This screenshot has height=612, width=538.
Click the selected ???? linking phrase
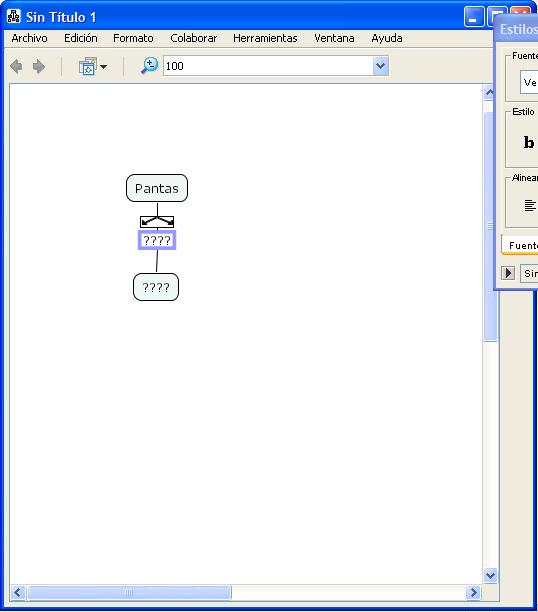click(157, 240)
